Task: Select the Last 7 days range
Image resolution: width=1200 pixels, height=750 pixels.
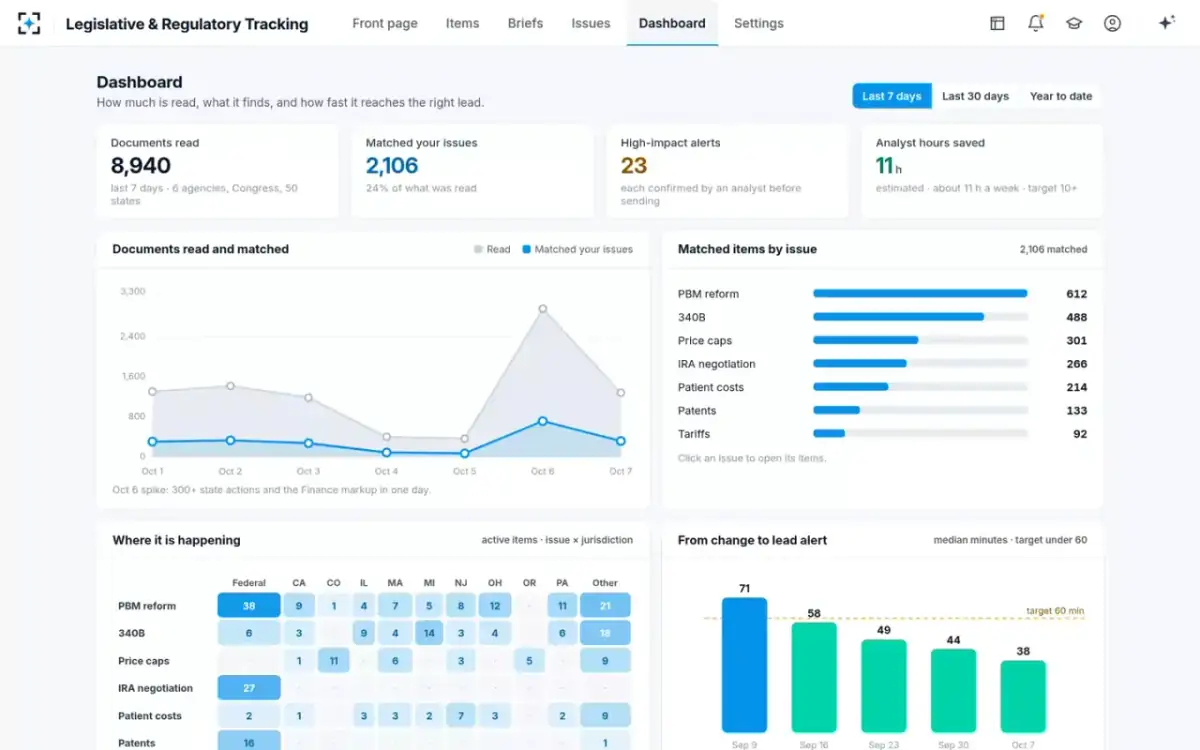Action: click(x=891, y=96)
